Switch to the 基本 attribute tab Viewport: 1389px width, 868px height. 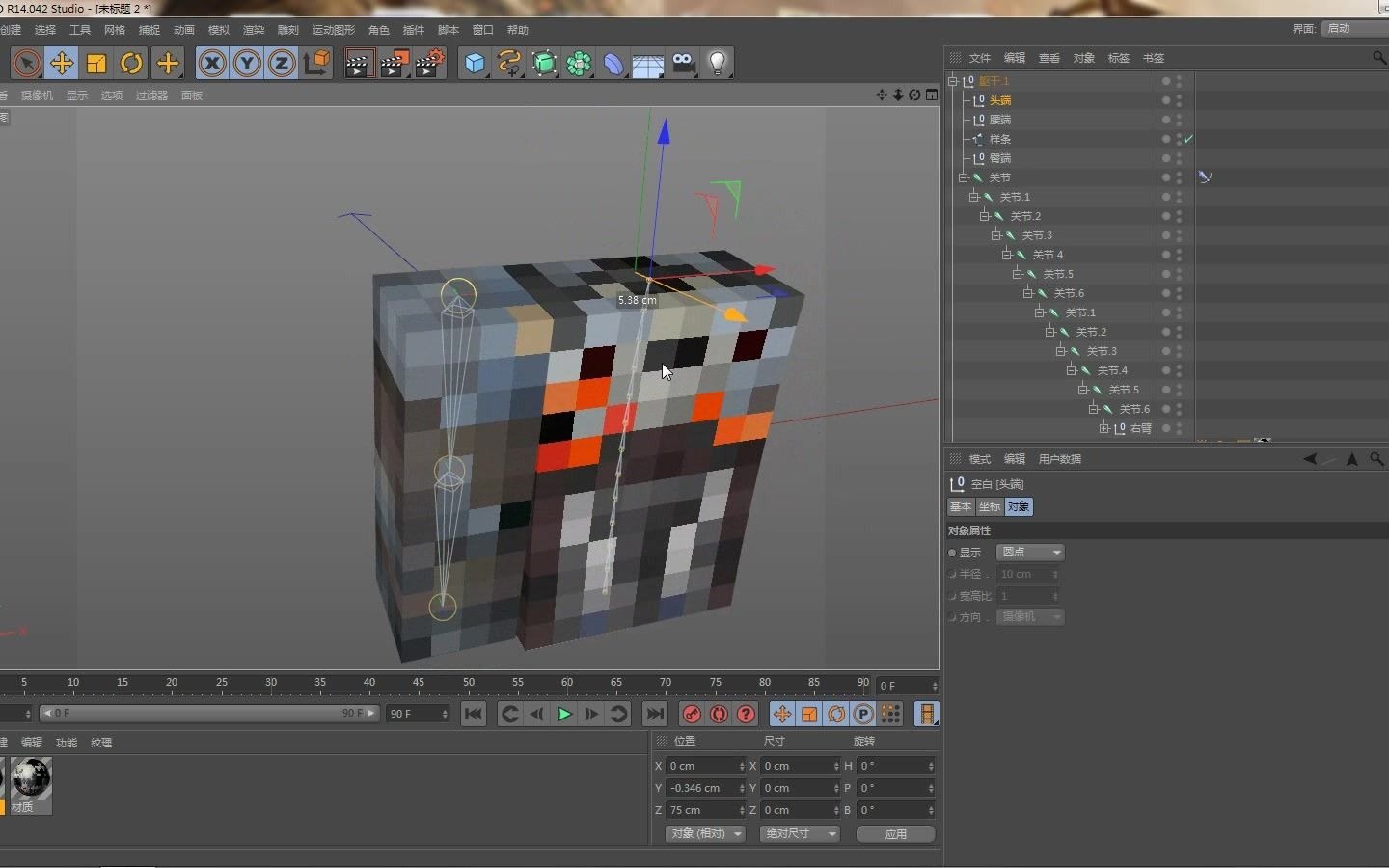(961, 506)
